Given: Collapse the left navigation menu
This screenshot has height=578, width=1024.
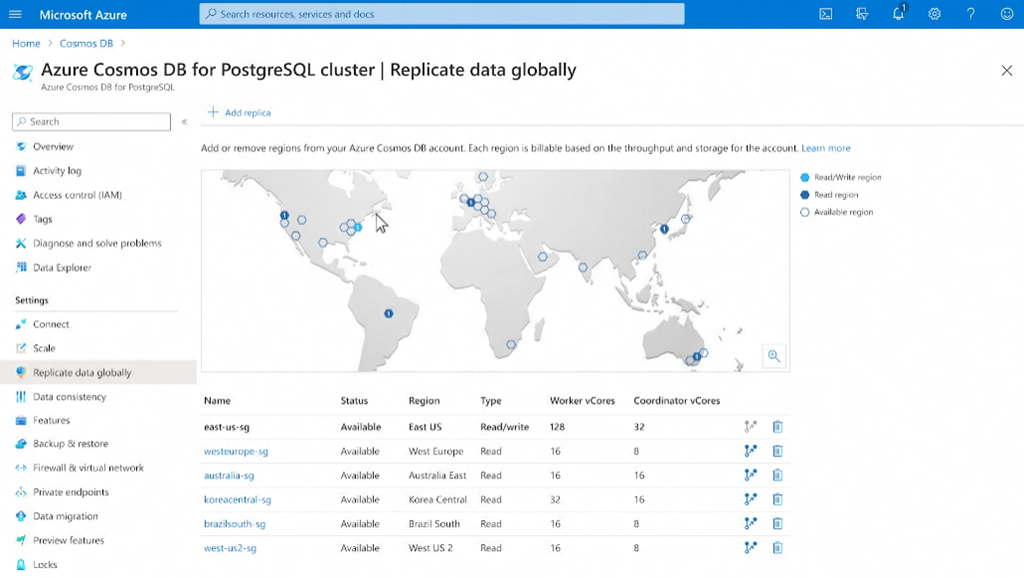Looking at the screenshot, I should pos(184,122).
